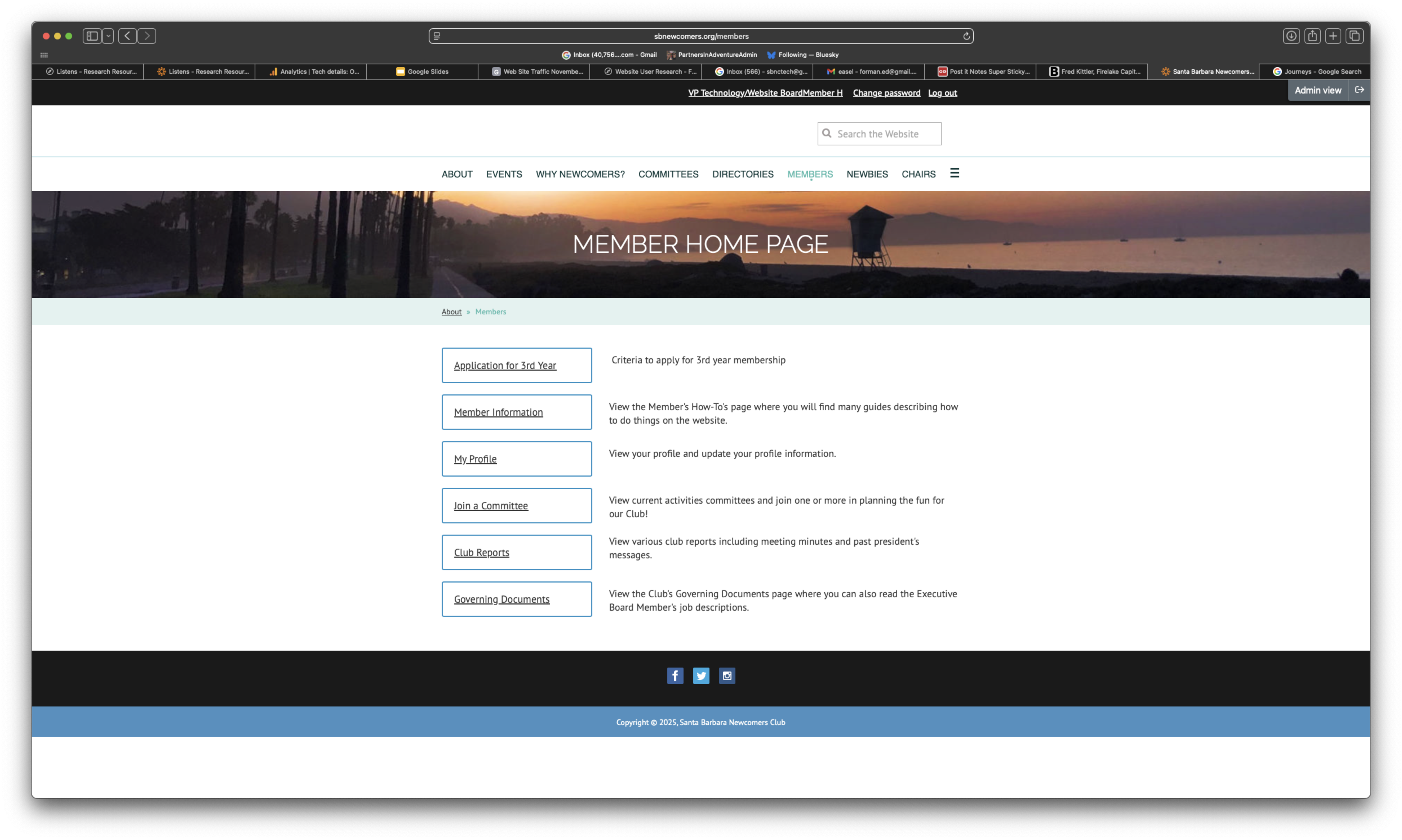
Task: Open a new browser tab
Action: 1333,36
